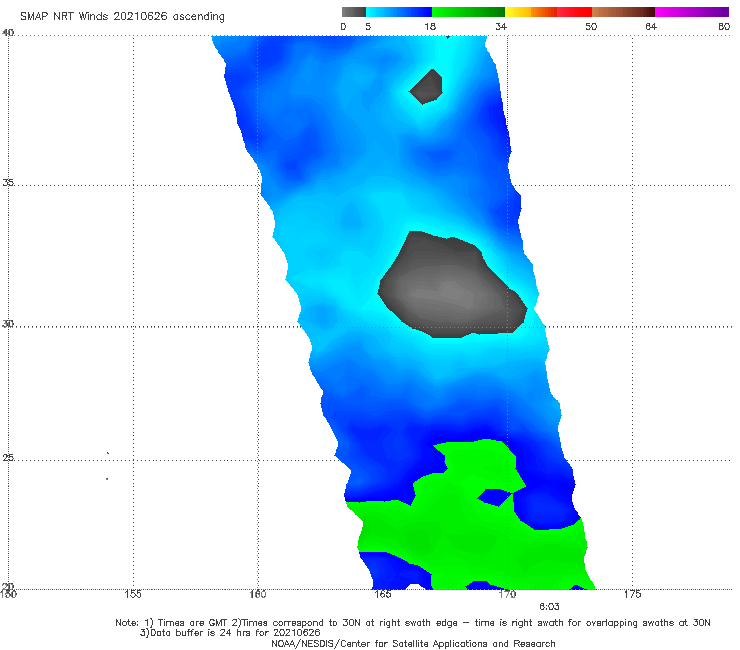Click the small blue island inside the green area
Viewport: 740px width, 650px height.
[495, 497]
